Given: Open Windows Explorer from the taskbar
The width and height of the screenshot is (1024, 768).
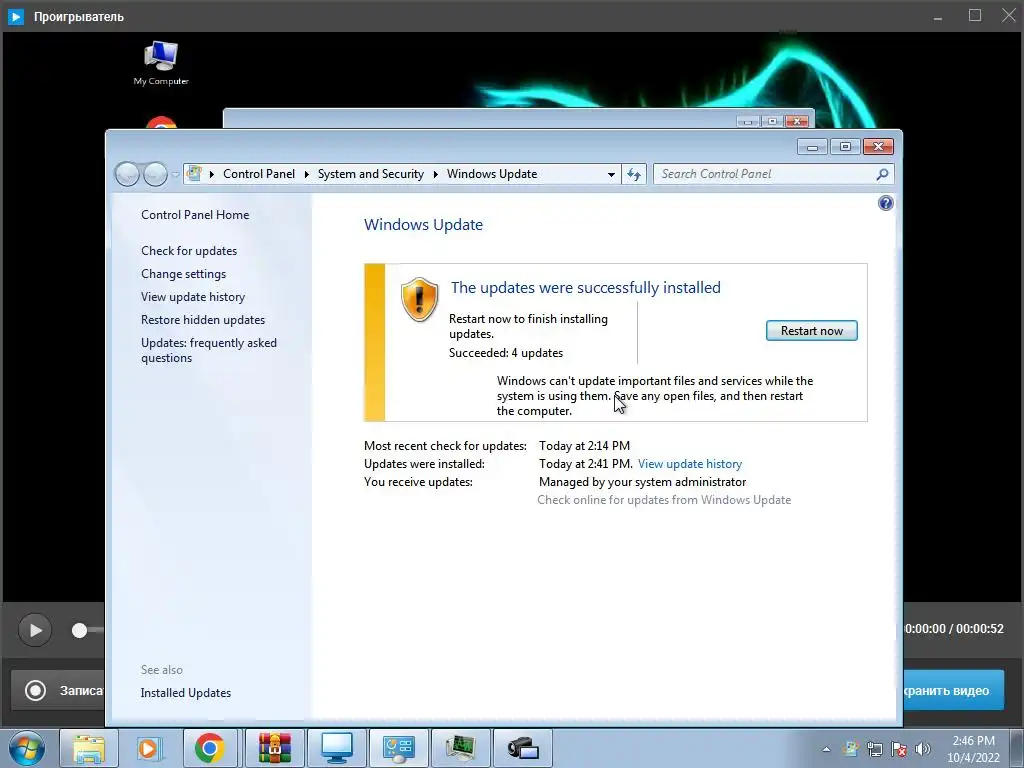Looking at the screenshot, I should 89,748.
